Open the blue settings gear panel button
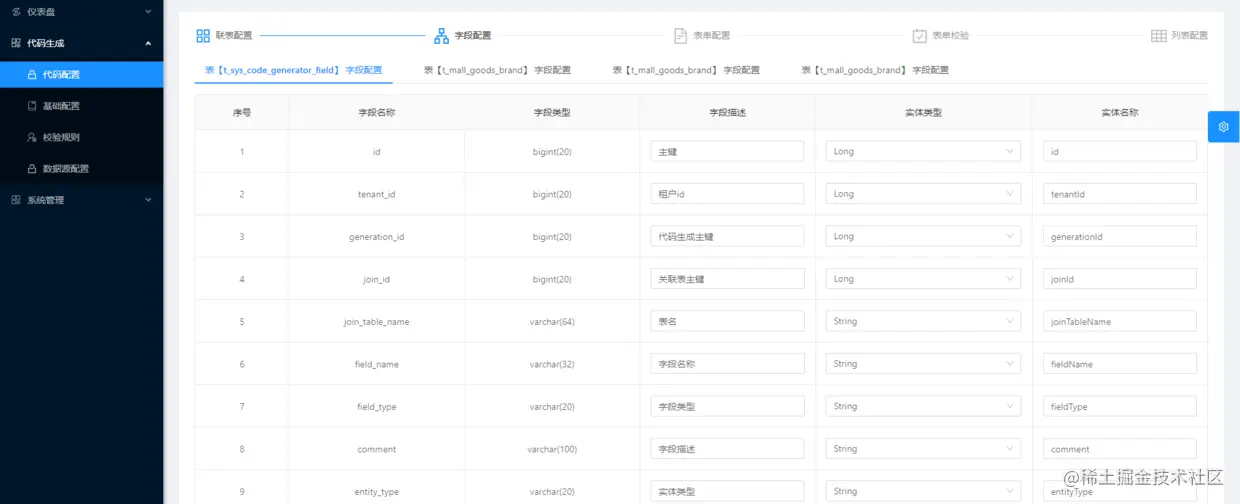Screen dimensions: 1240x504 (x=1223, y=127)
